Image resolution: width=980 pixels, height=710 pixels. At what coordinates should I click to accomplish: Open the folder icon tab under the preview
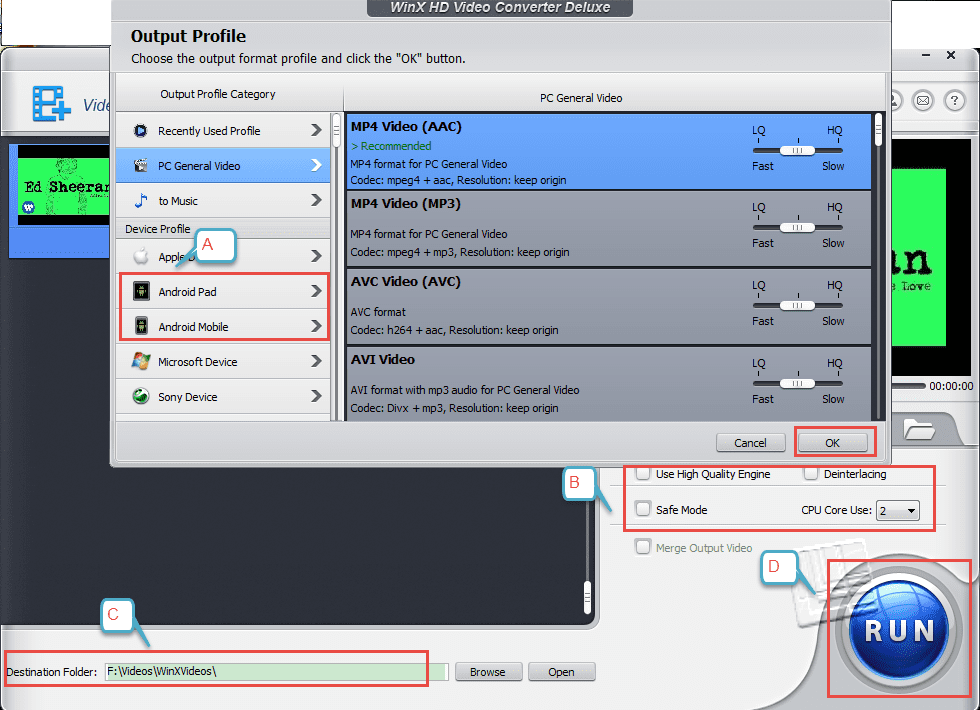click(919, 429)
